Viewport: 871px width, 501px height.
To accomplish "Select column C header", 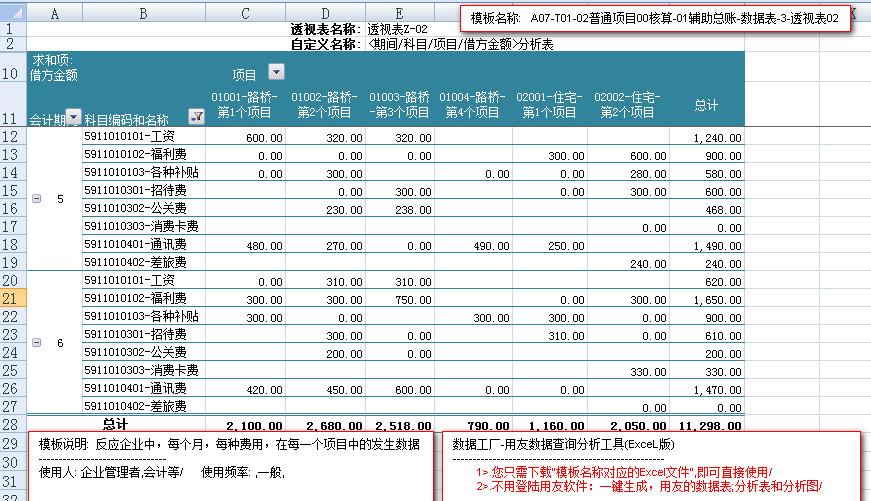I will click(245, 12).
